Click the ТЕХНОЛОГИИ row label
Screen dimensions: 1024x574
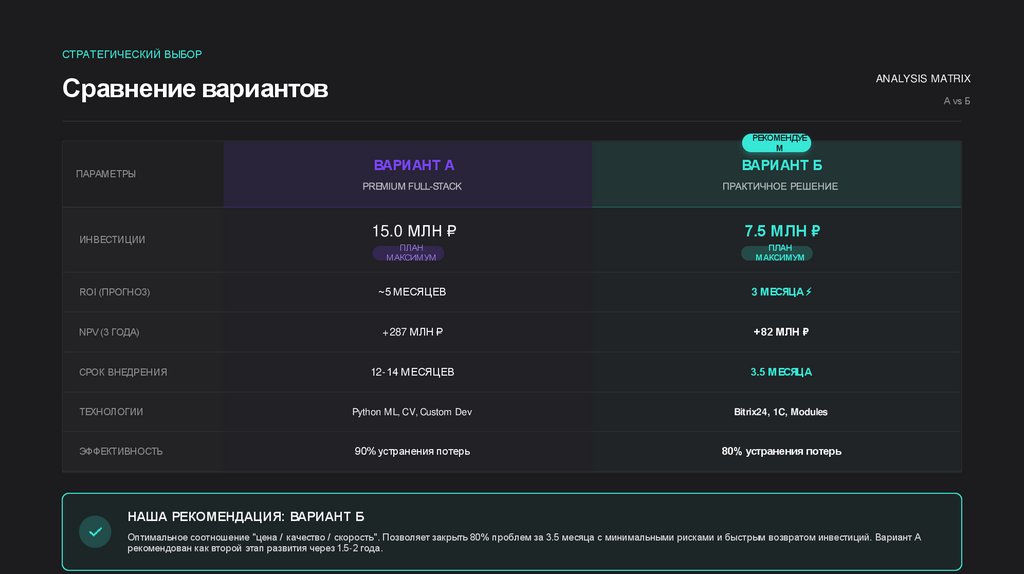pyautogui.click(x=111, y=412)
